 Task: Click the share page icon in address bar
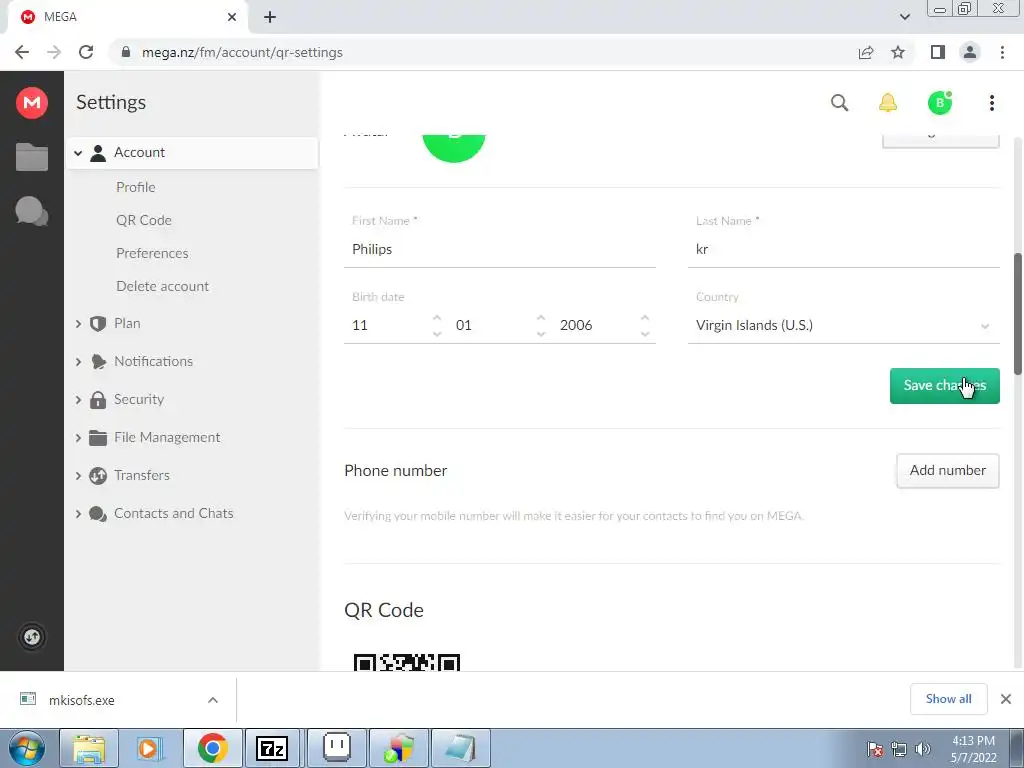pos(866,52)
